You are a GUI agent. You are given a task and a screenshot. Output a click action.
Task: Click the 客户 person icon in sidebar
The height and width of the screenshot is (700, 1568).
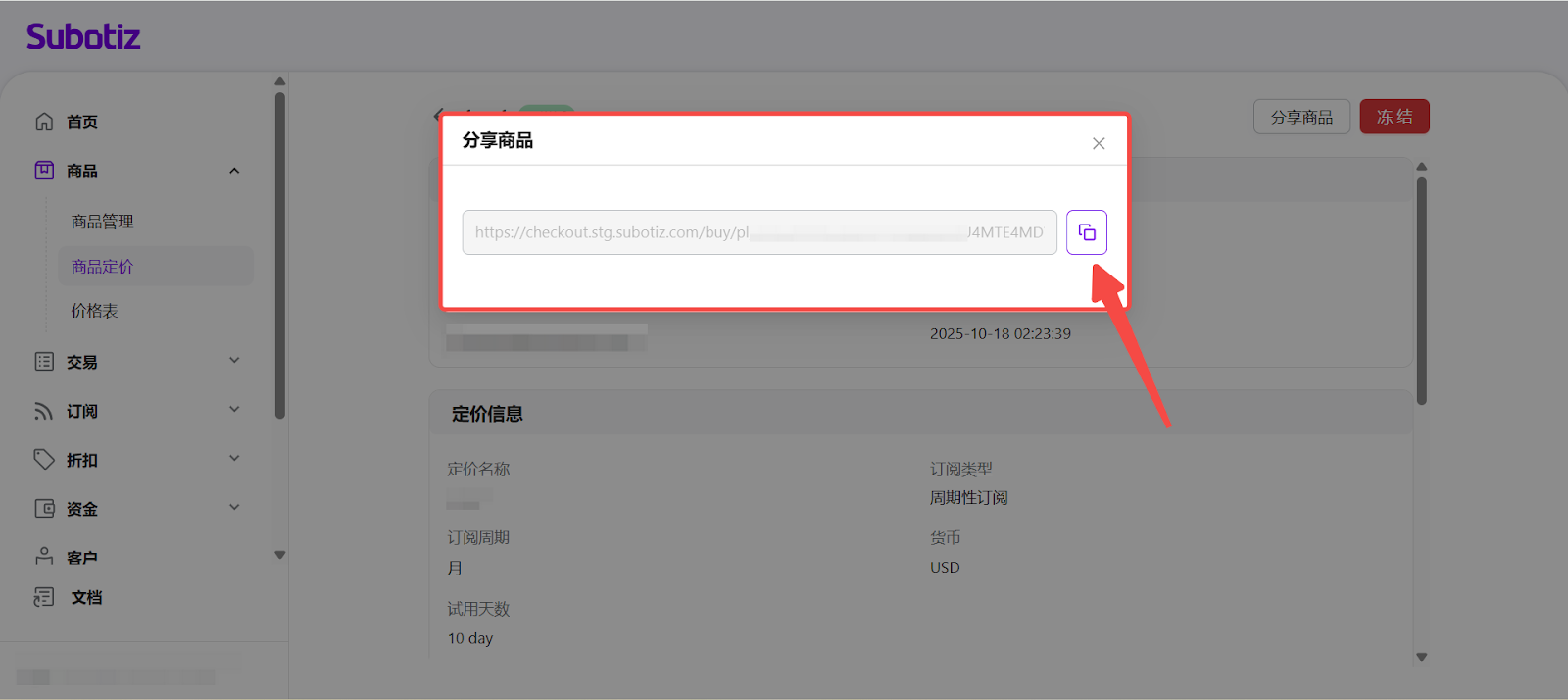pos(44,557)
